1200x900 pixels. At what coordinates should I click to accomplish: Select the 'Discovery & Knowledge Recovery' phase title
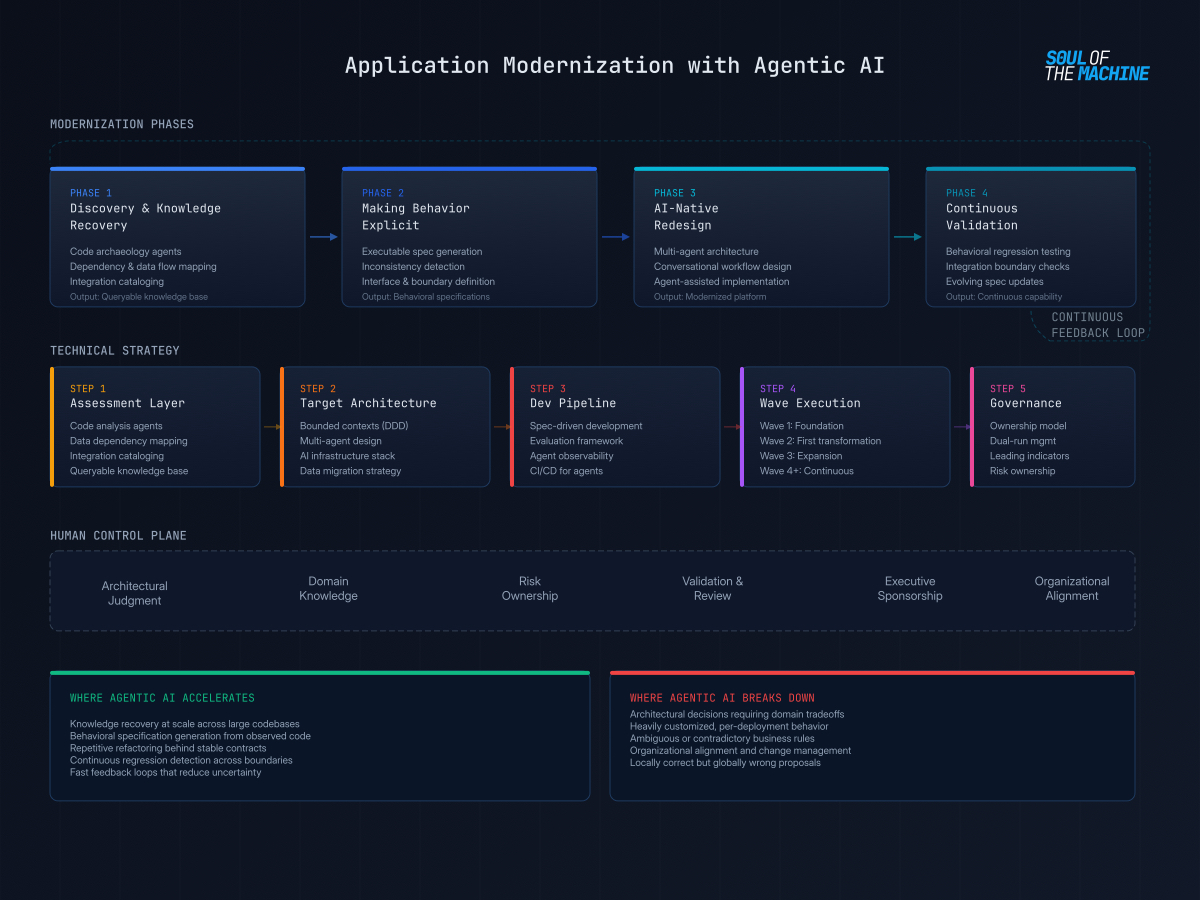(145, 217)
